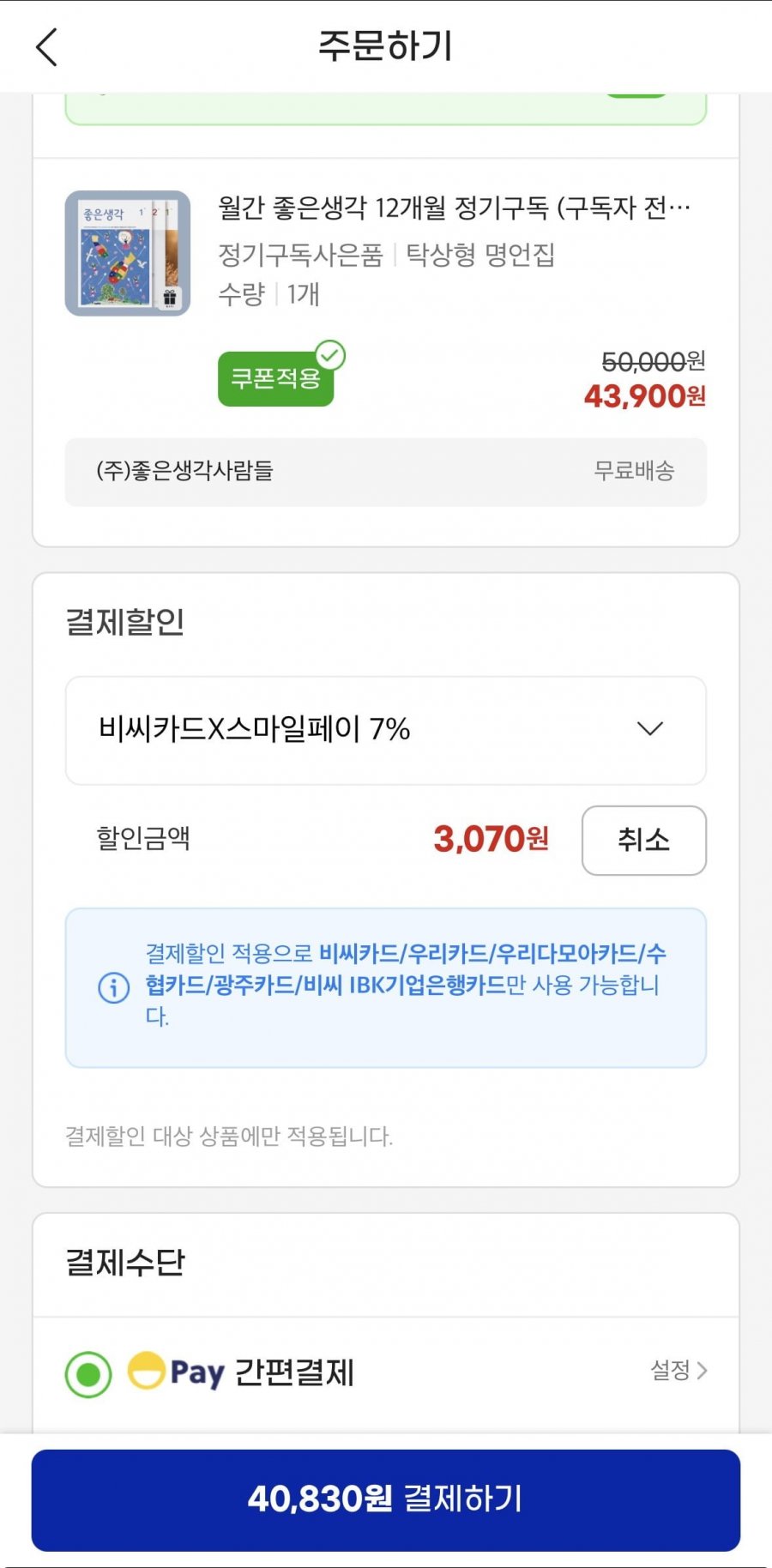The height and width of the screenshot is (1568, 772).
Task: Expand the 비씨카드X스마일페이 7% discount dropdown chevron
Action: coord(649,729)
